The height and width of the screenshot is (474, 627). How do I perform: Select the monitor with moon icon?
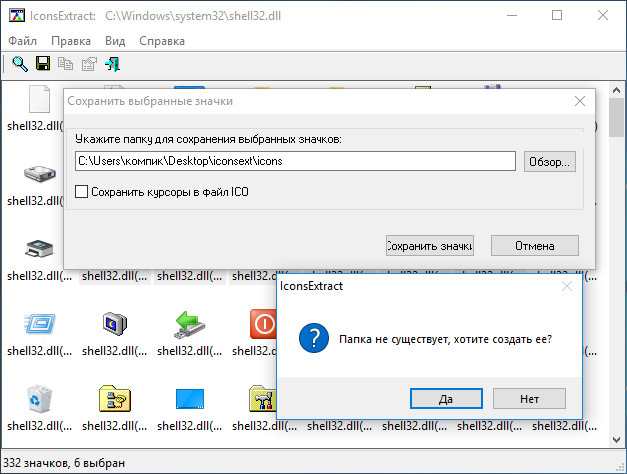[x=114, y=323]
